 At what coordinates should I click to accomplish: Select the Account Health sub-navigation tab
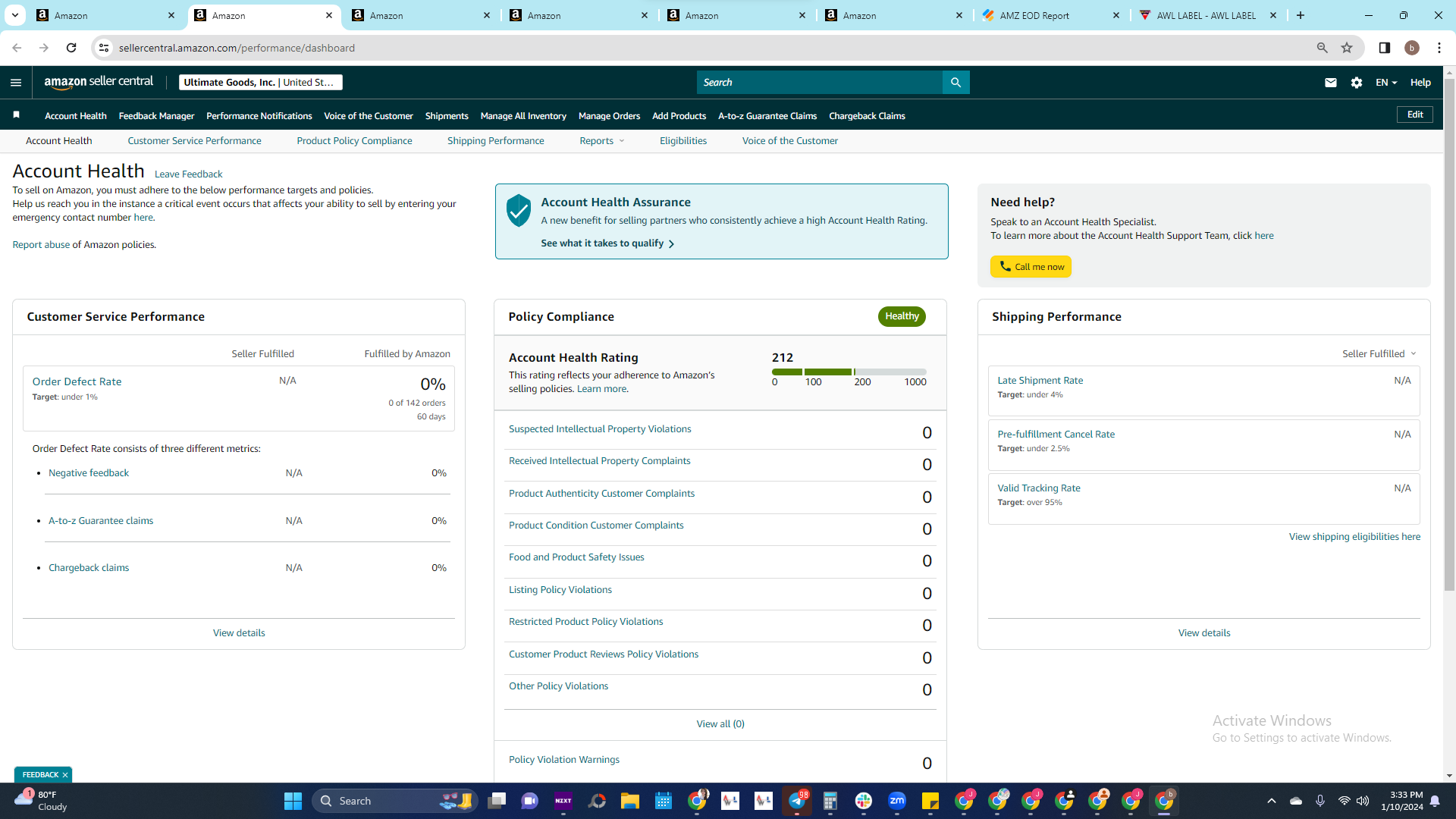(x=59, y=141)
